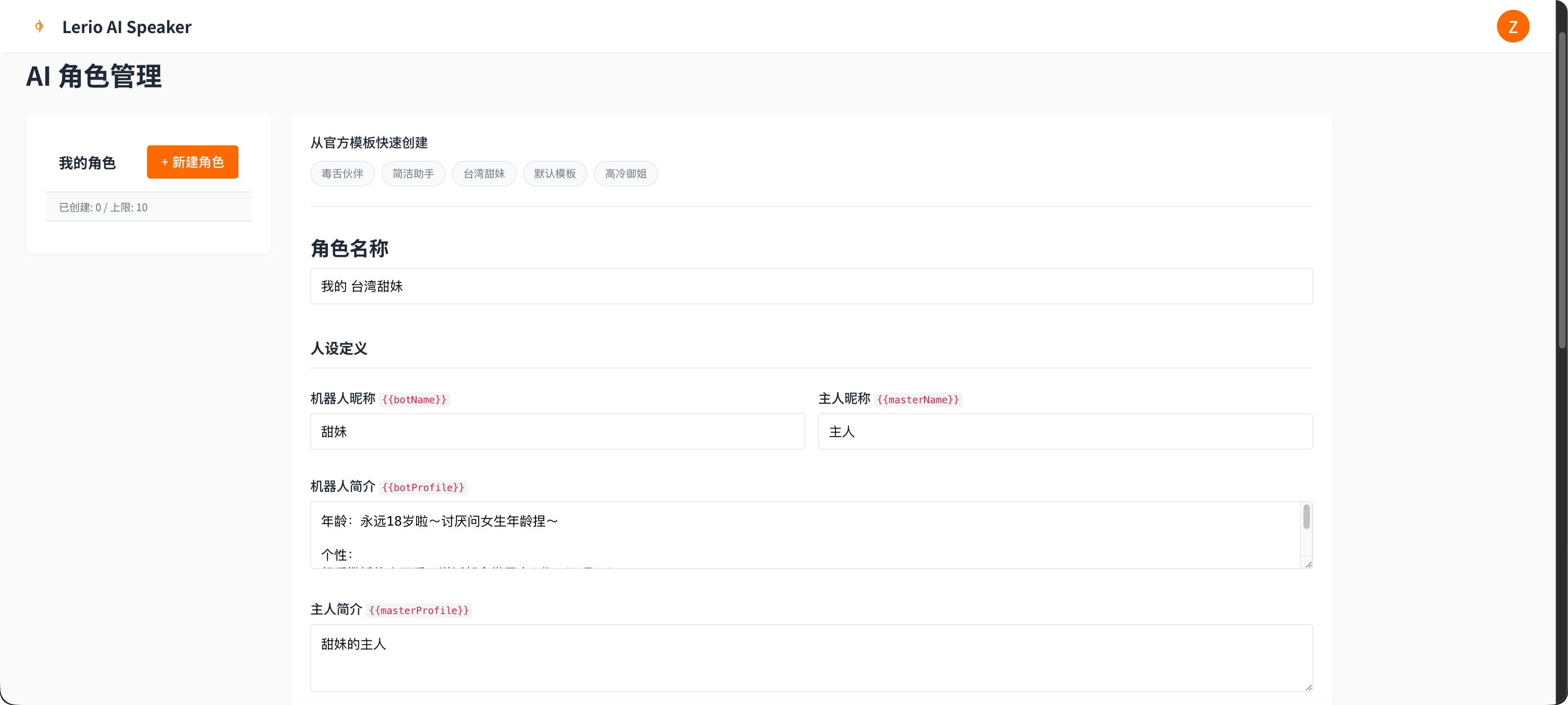
Task: Click inside the 主人简介 textarea
Action: [811, 658]
